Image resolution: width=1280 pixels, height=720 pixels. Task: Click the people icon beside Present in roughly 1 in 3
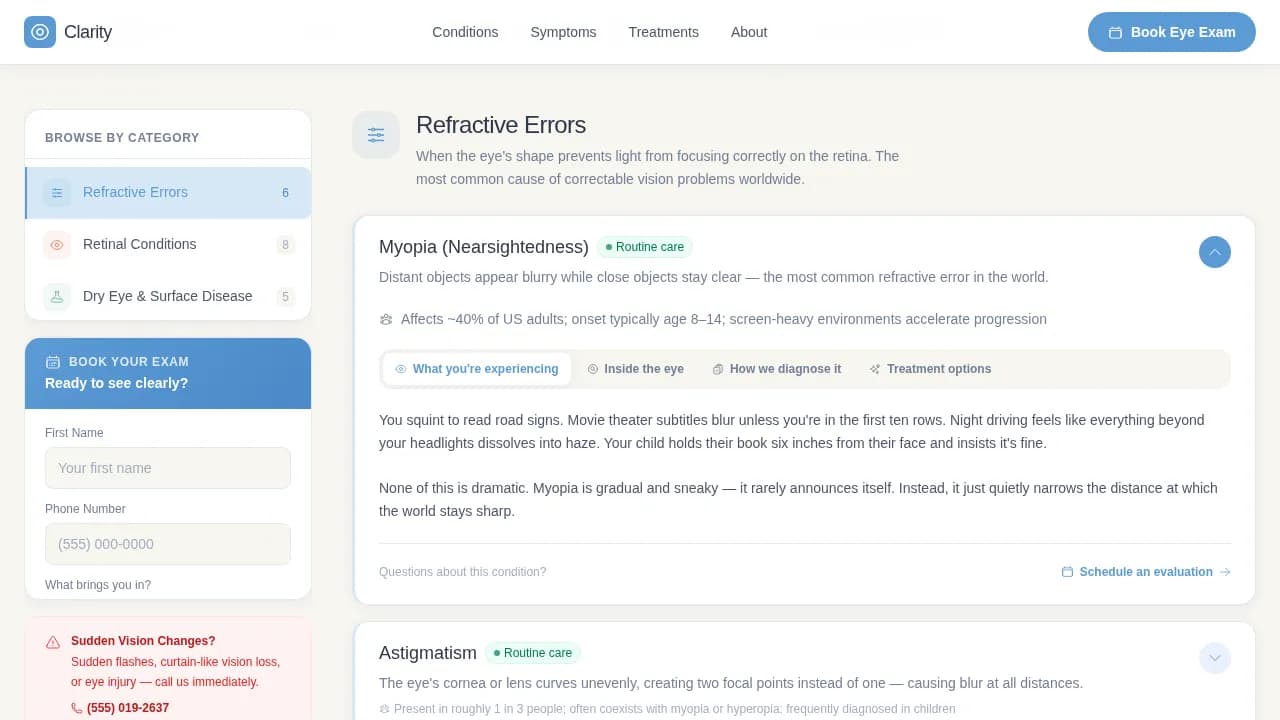385,709
